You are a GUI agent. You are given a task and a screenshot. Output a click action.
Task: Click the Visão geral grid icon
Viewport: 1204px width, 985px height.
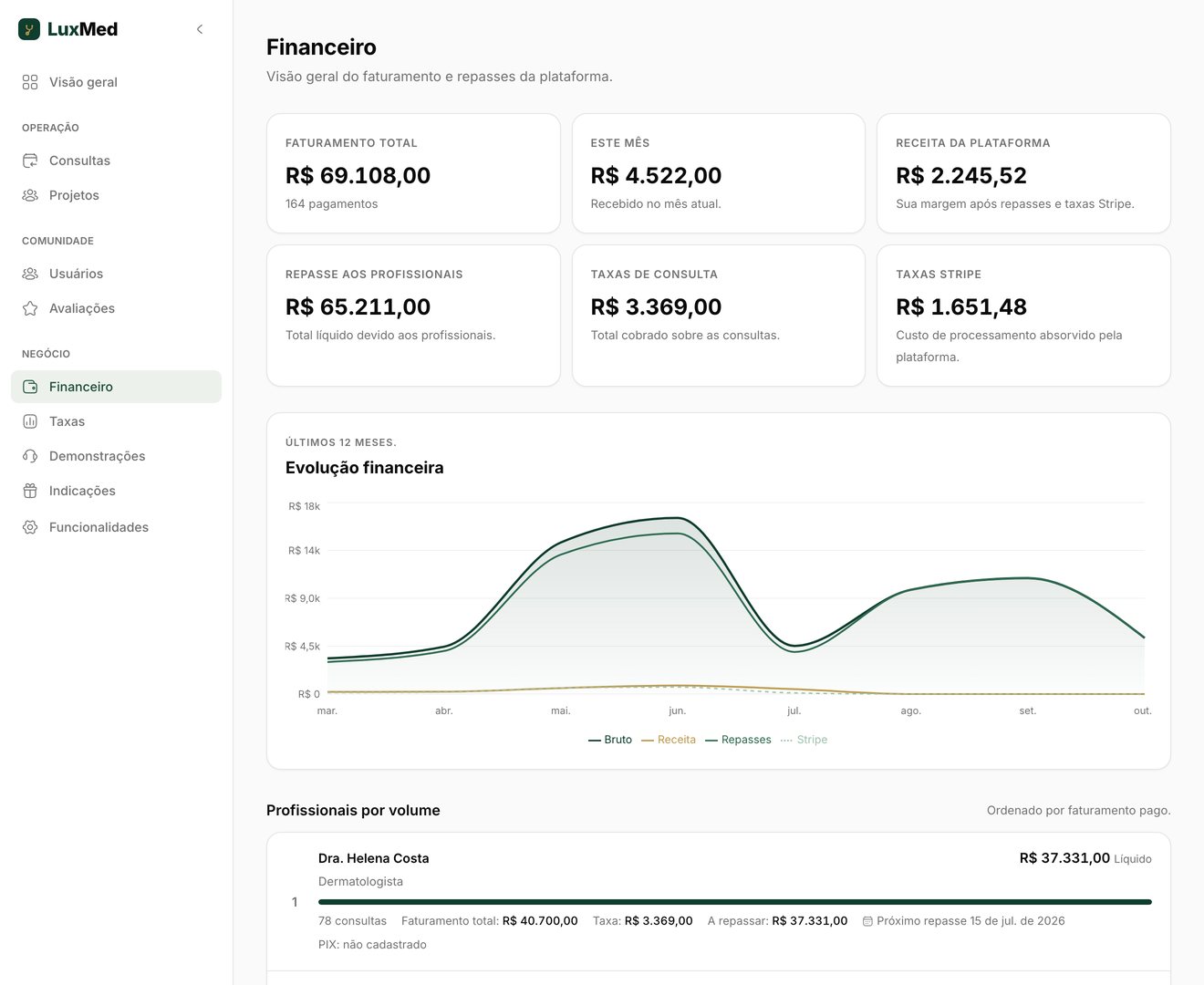click(x=30, y=82)
